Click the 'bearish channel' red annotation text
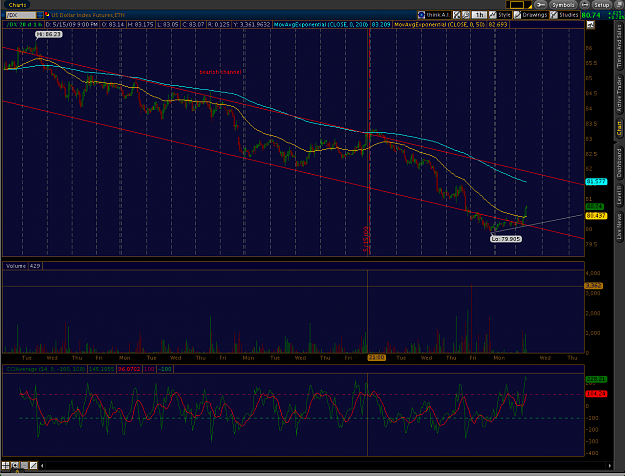Screen dimensions: 625x476 tap(220, 72)
